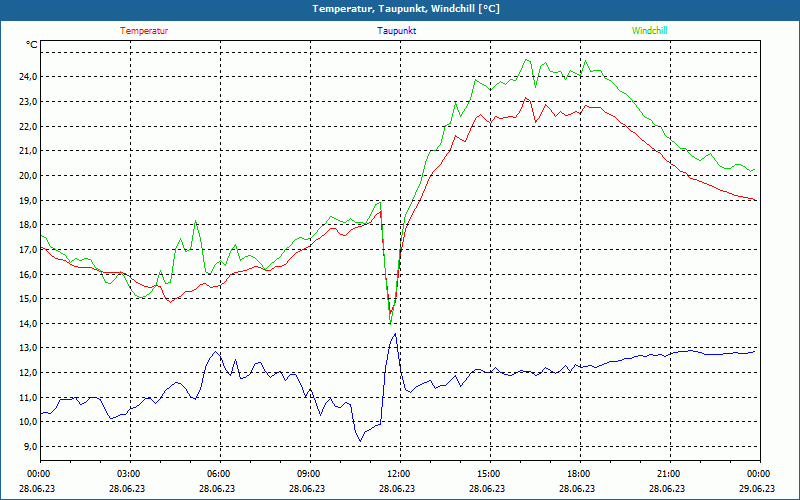Select the 9,0 y-axis value

point(31,446)
